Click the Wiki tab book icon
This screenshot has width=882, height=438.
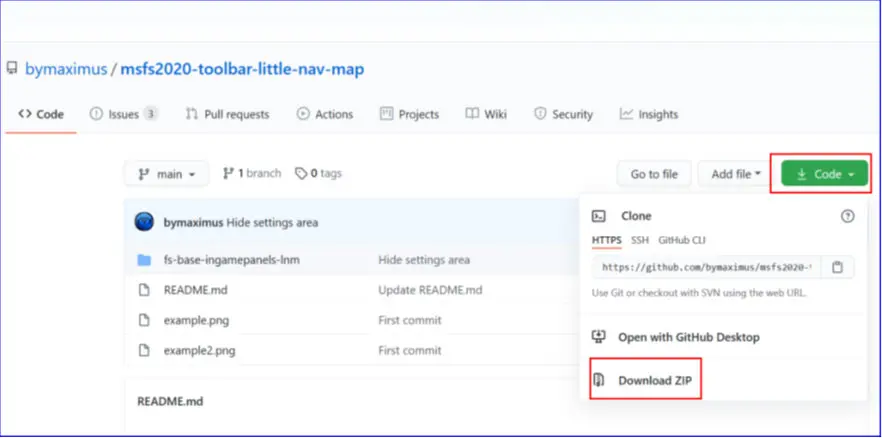tap(472, 114)
